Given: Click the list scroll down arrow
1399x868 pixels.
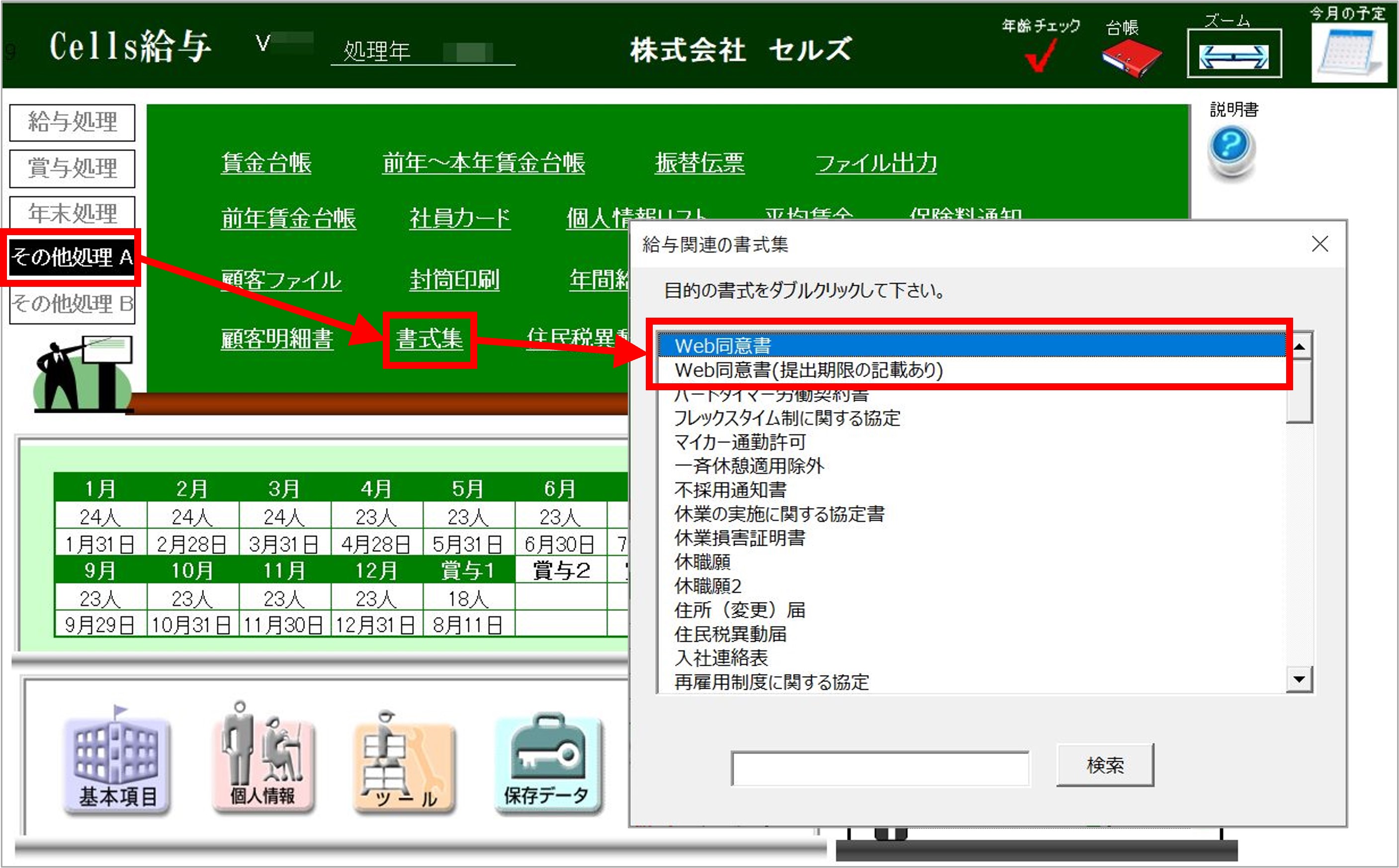Looking at the screenshot, I should click(1299, 680).
